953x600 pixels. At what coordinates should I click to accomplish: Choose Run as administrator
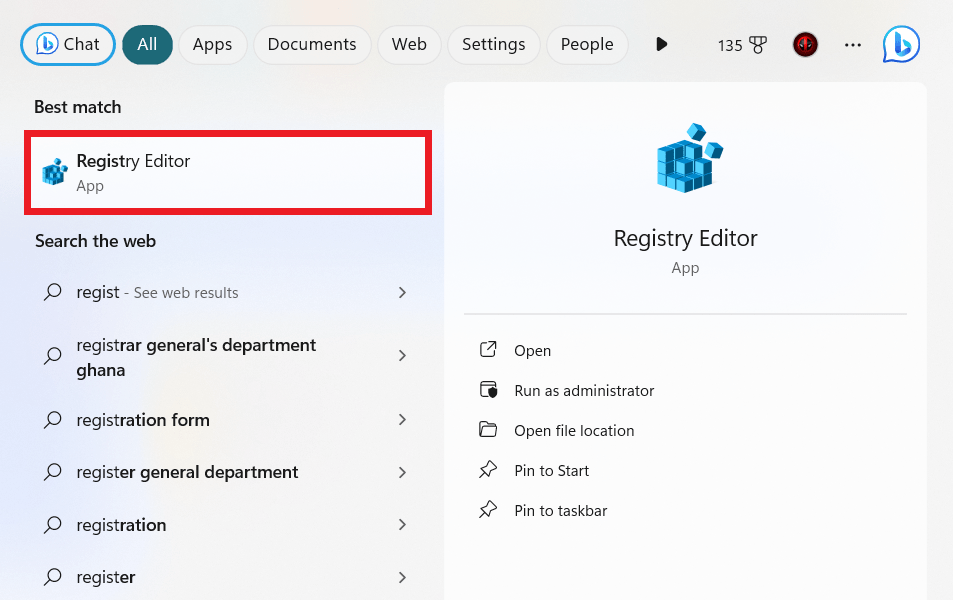click(x=584, y=390)
